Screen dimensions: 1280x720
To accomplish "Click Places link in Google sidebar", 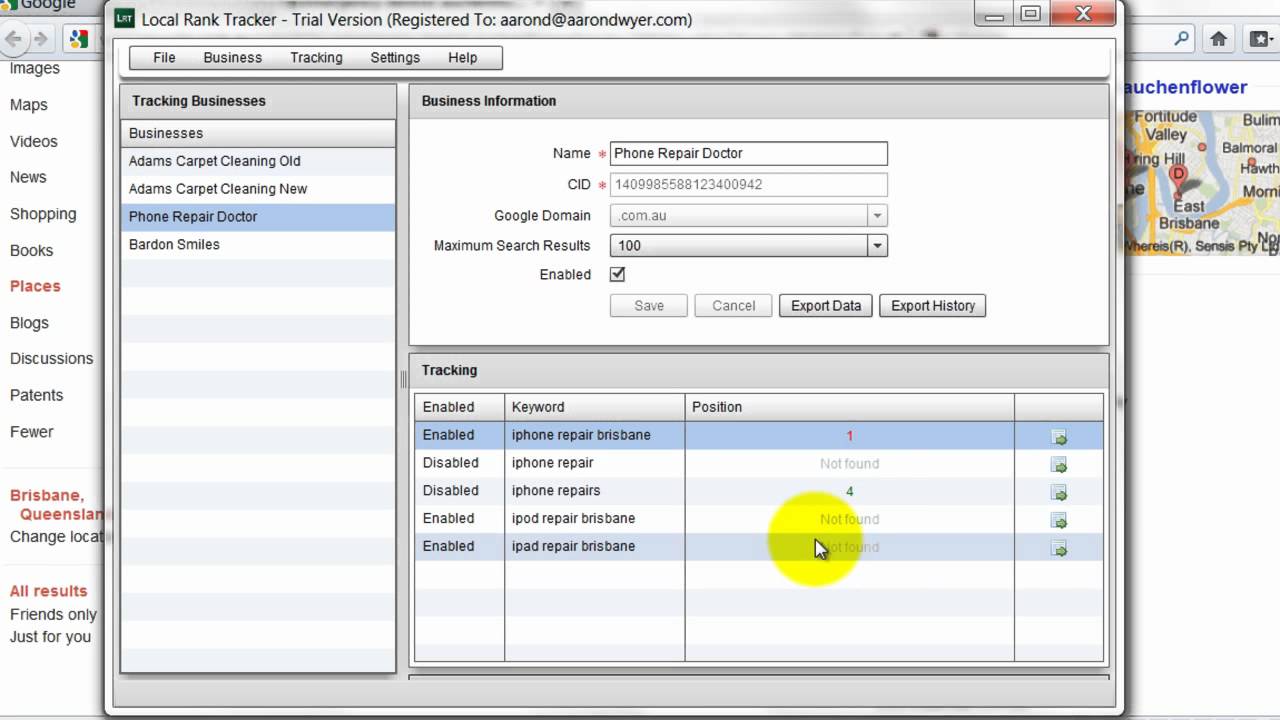I will click(35, 286).
